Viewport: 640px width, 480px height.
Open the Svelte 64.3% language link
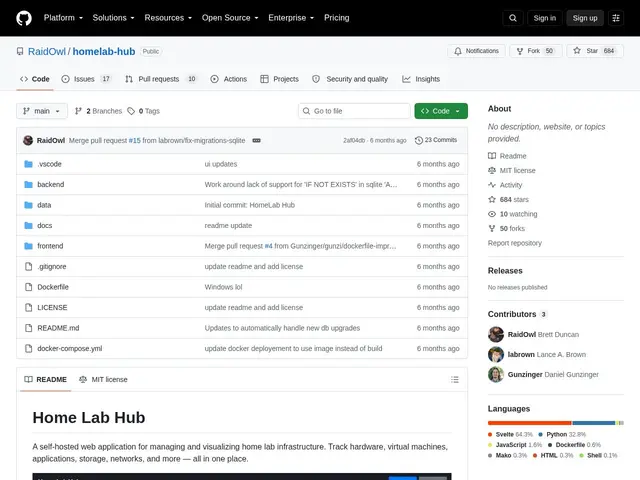tap(510, 434)
